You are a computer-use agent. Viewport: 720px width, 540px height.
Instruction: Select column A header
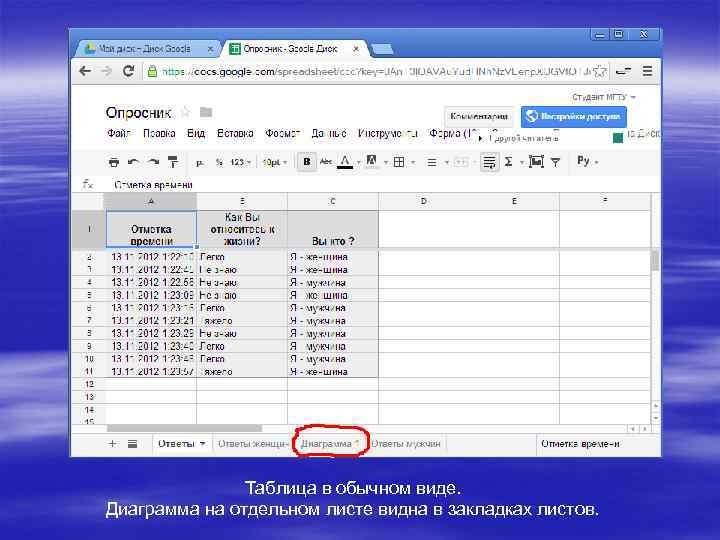(x=151, y=201)
